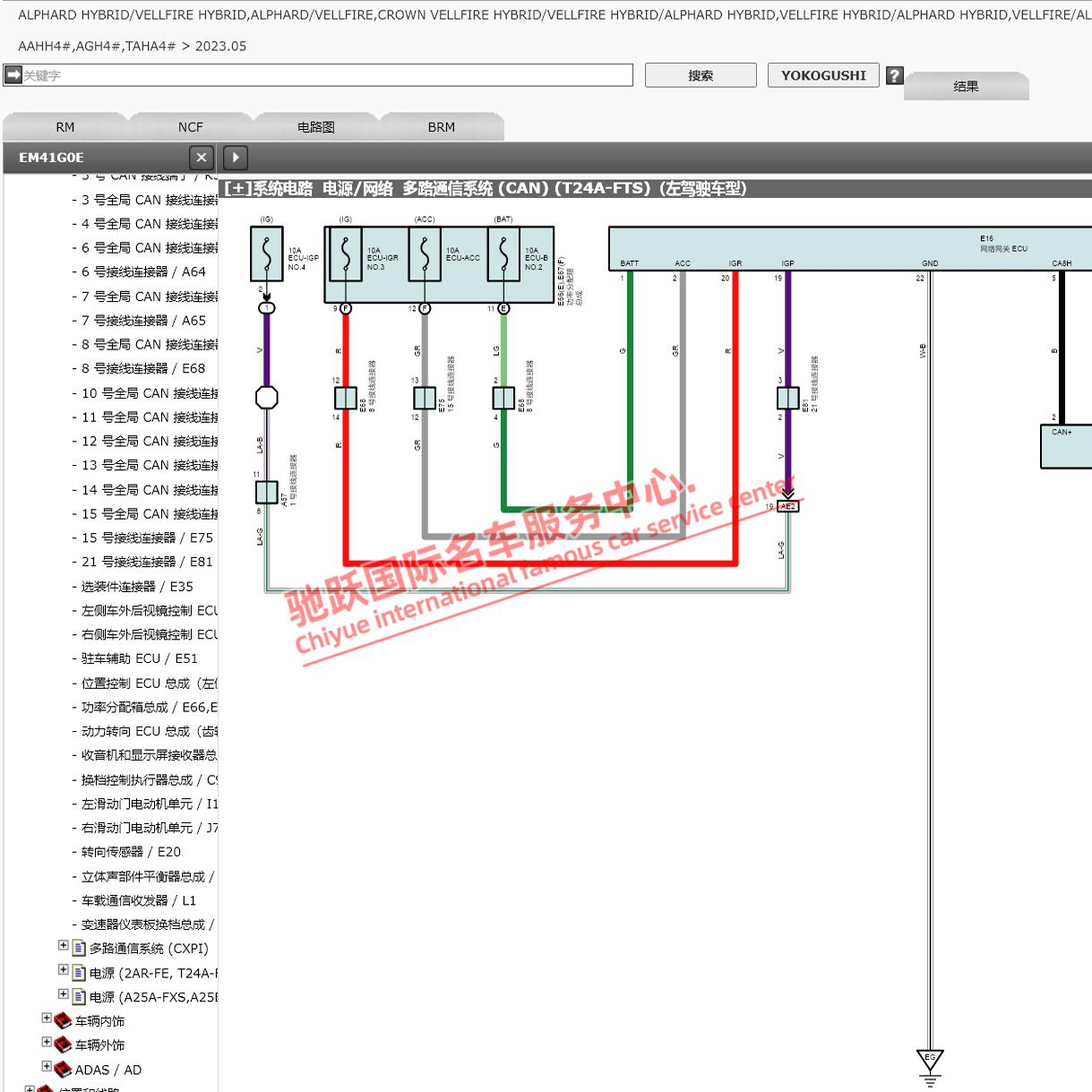Click the E68 junction connector on red wire
Screen dimensions: 1092x1092
pyautogui.click(x=346, y=398)
